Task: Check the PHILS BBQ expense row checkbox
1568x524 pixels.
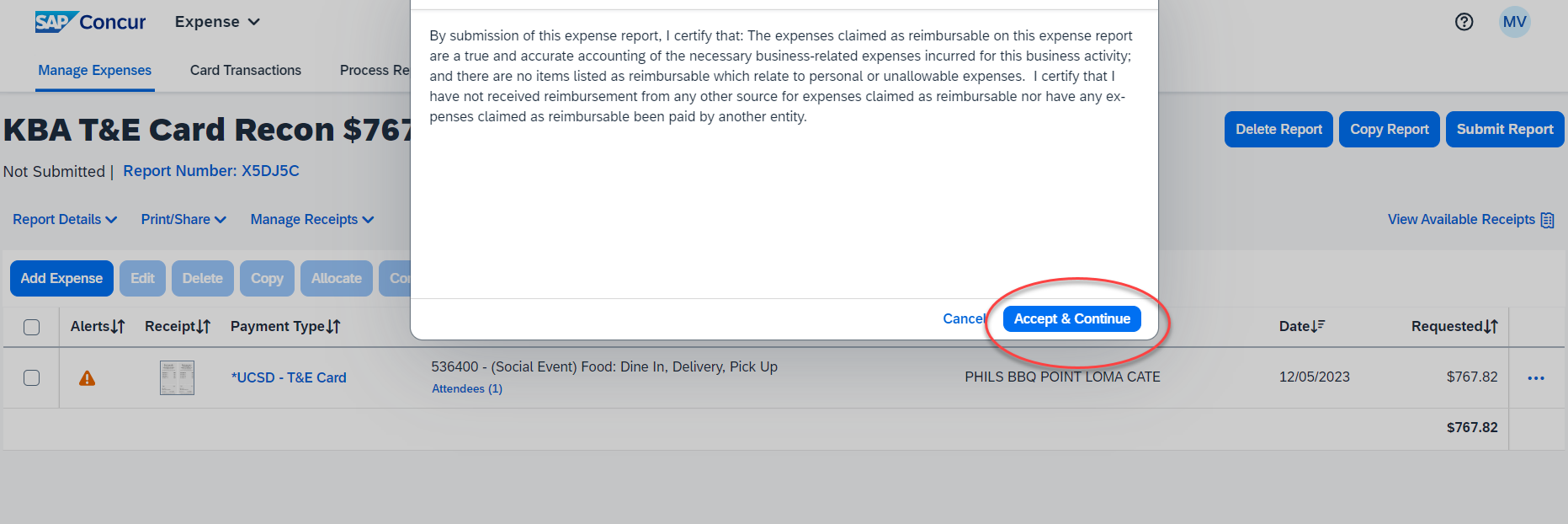Action: [x=32, y=377]
